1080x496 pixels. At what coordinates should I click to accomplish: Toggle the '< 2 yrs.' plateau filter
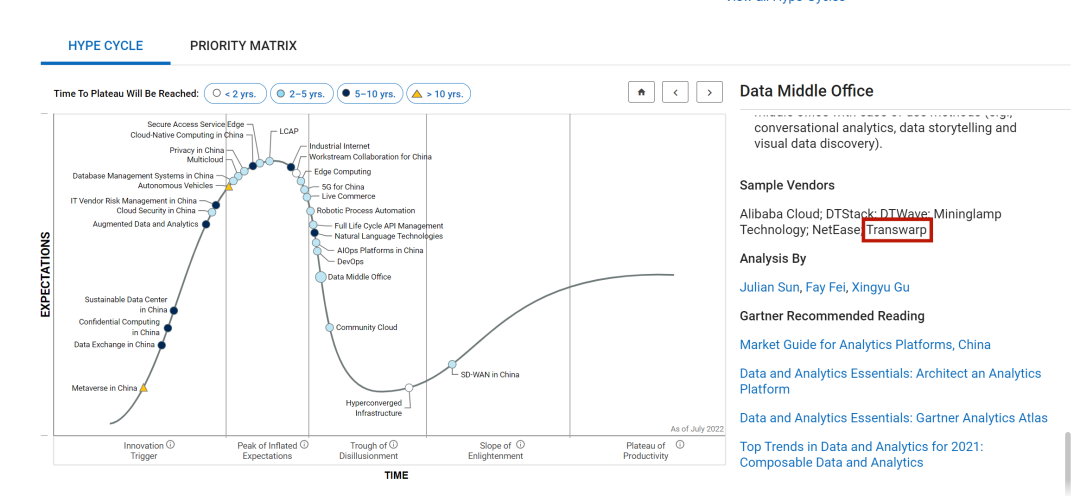click(235, 94)
